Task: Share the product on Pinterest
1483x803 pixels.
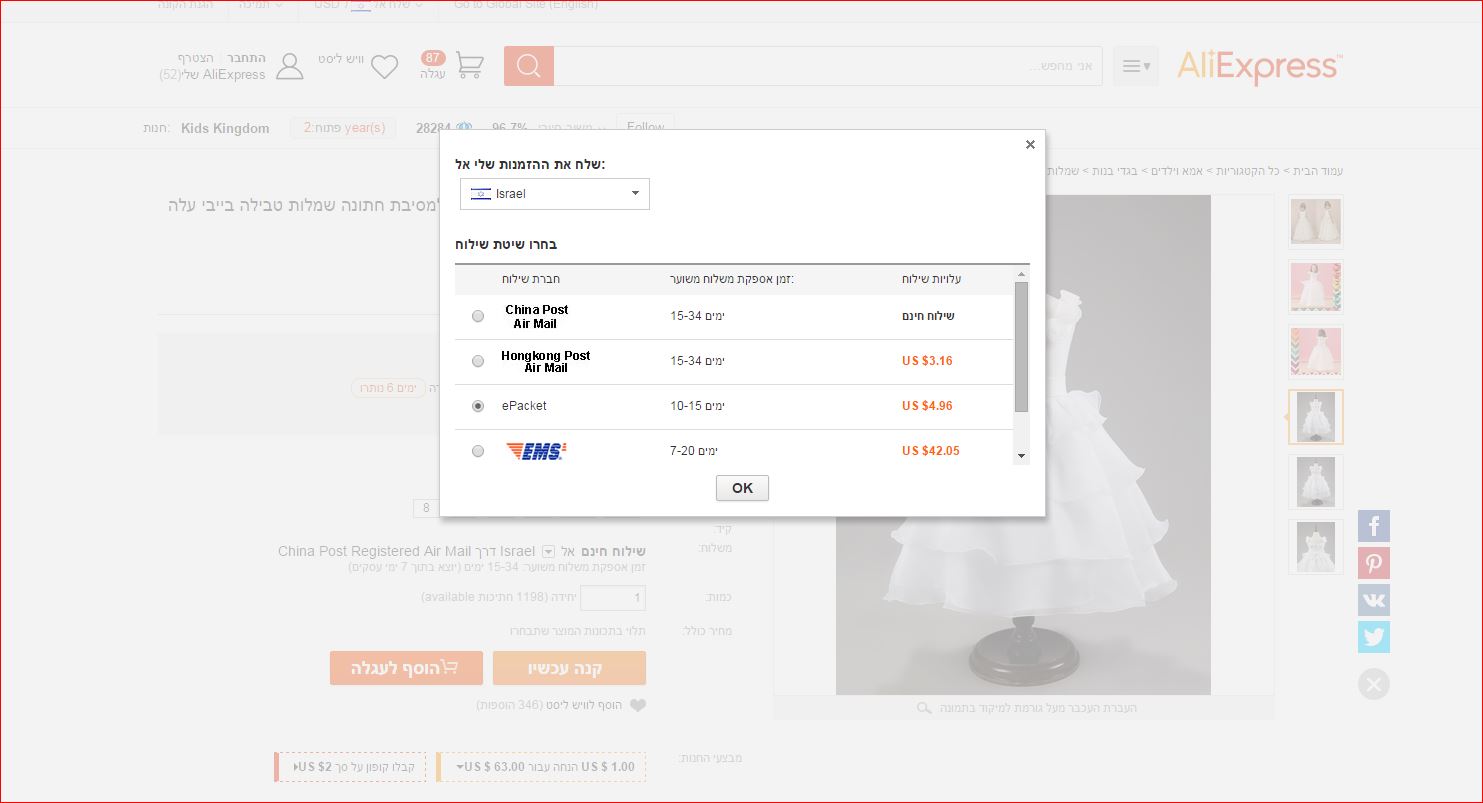Action: tap(1374, 563)
